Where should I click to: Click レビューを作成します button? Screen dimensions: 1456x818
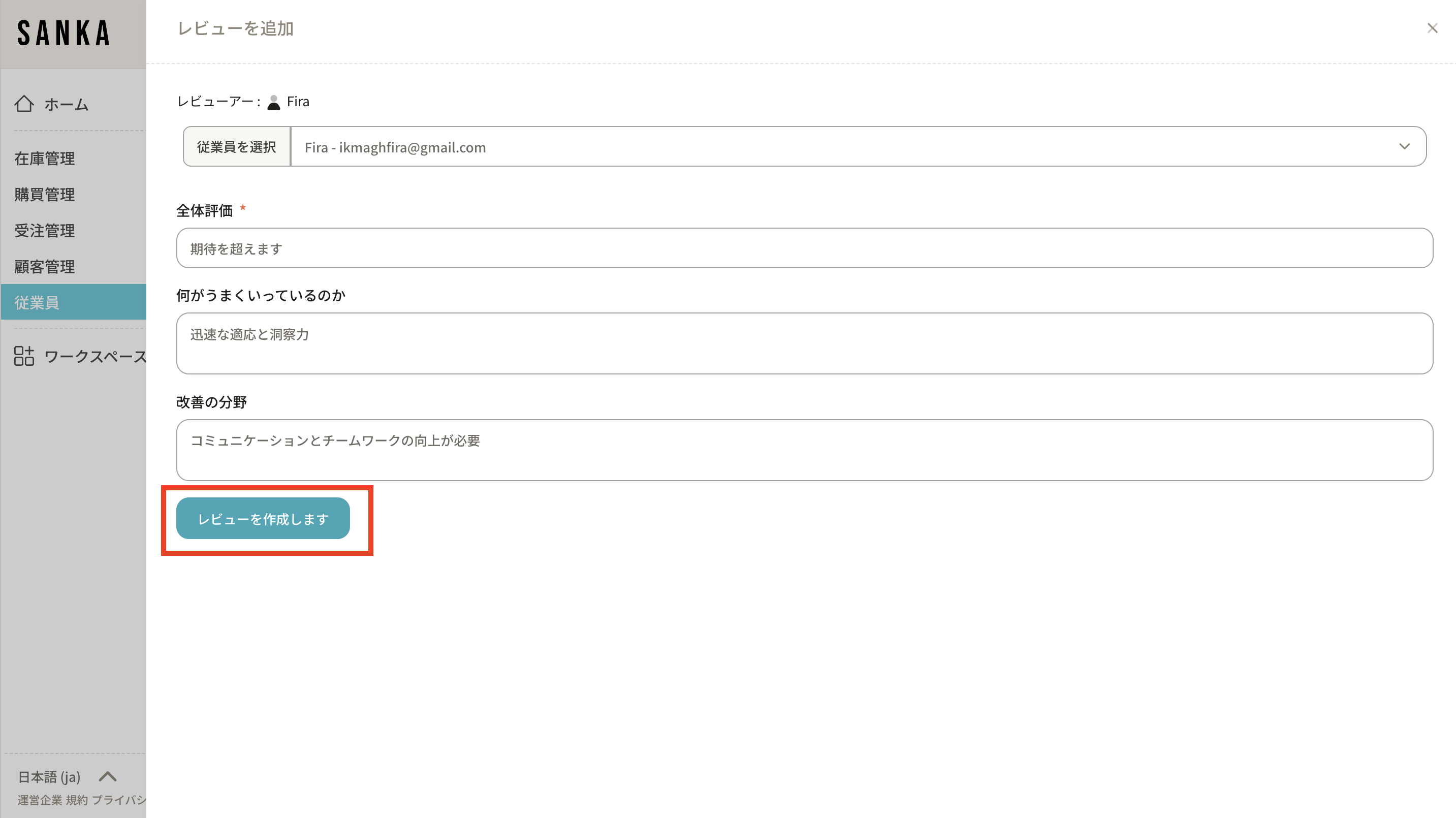click(x=263, y=518)
